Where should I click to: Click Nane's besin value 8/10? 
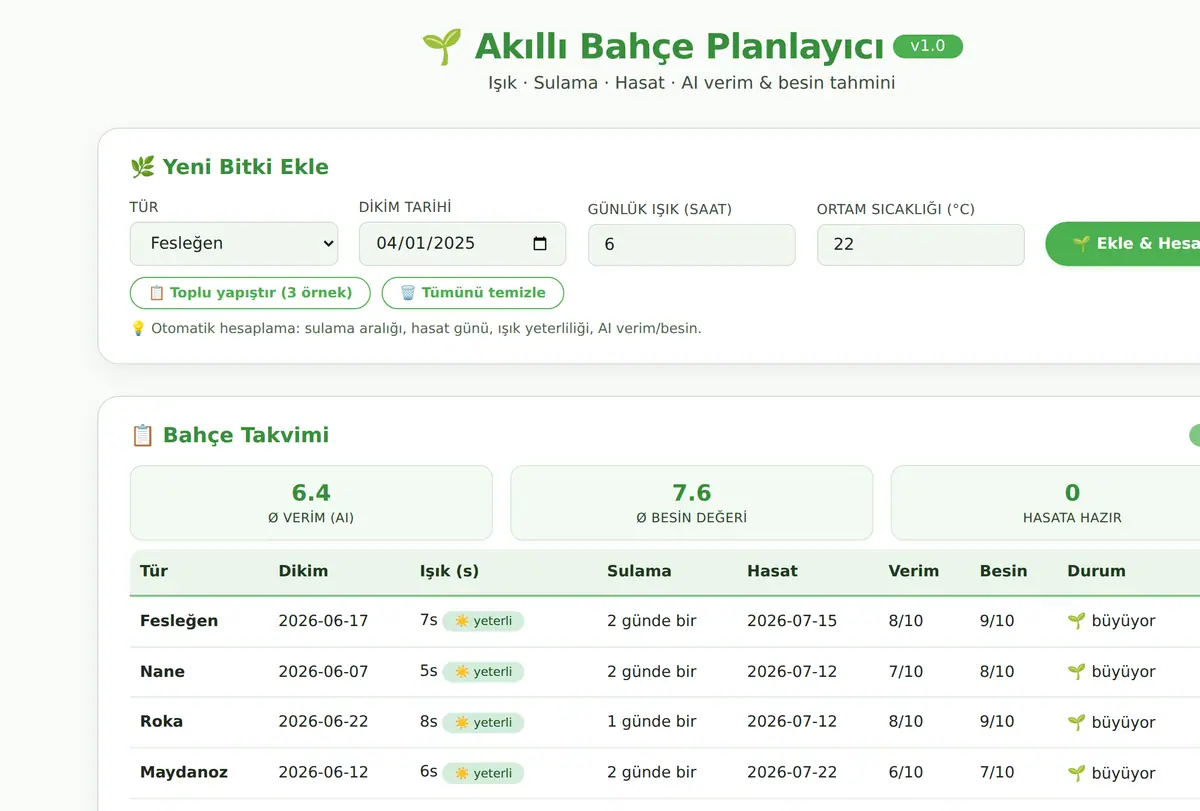coord(997,672)
